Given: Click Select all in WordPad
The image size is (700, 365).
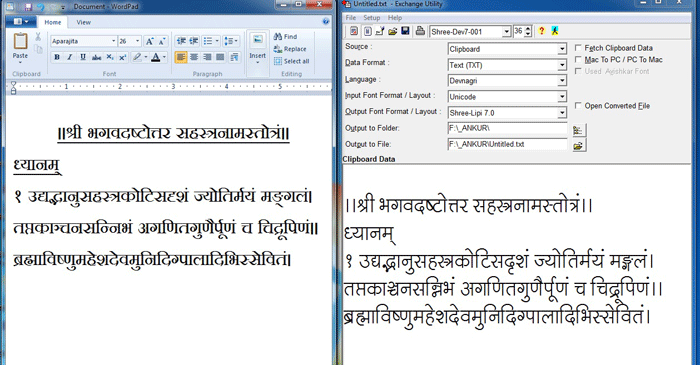Looking at the screenshot, I should coord(292,61).
